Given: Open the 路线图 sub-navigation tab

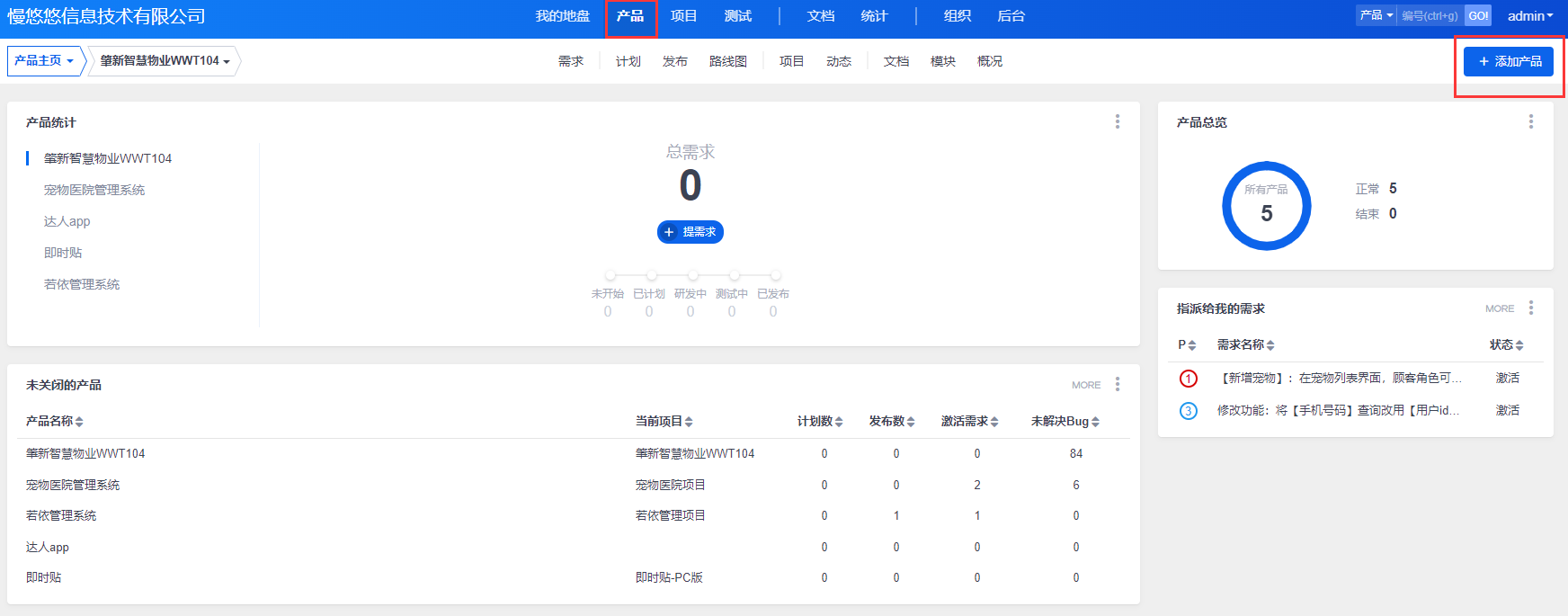Looking at the screenshot, I should tap(727, 61).
